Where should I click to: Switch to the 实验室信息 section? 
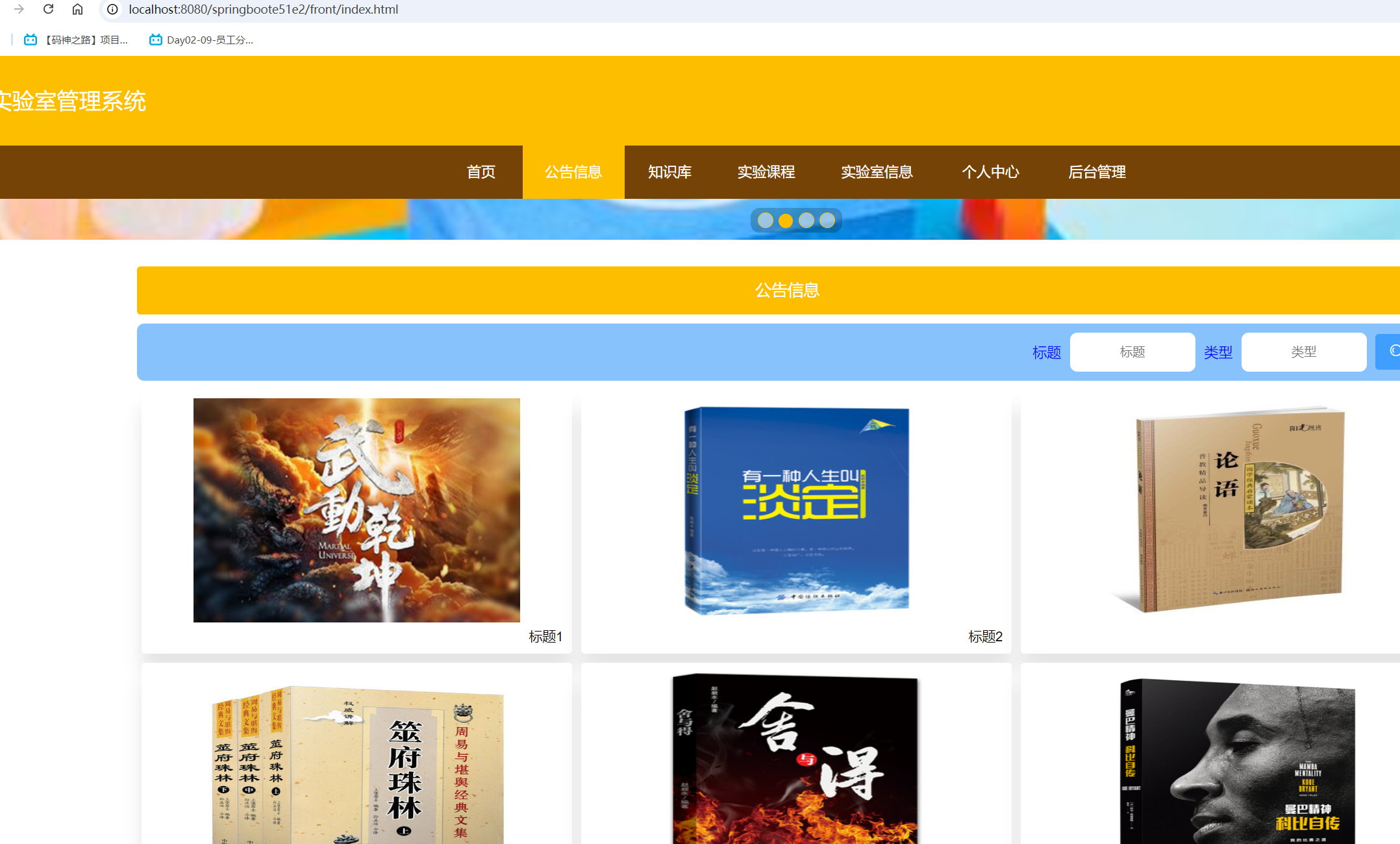point(877,172)
